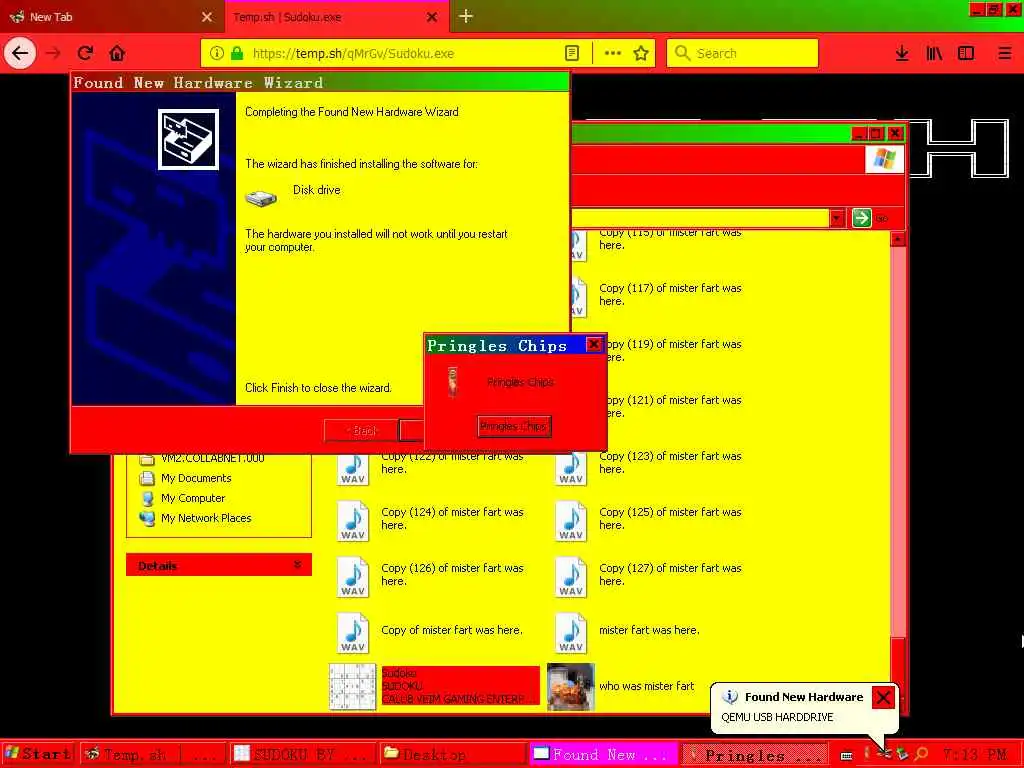Click the Disk drive icon in wizard

261,197
